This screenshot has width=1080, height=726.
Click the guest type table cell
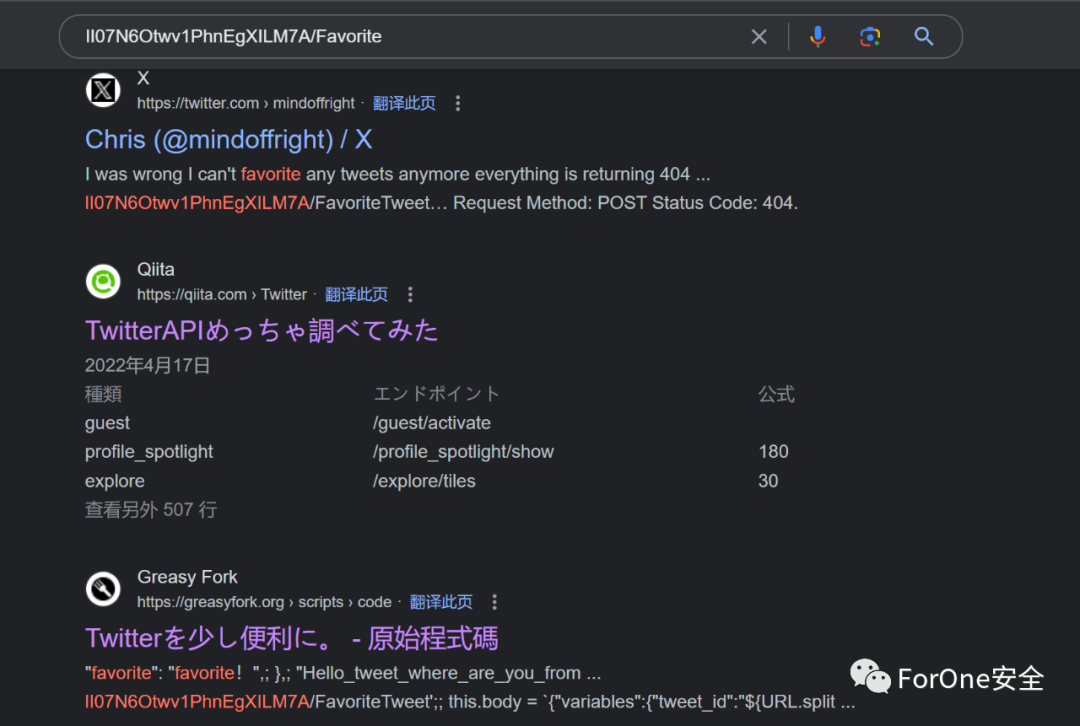(x=107, y=423)
